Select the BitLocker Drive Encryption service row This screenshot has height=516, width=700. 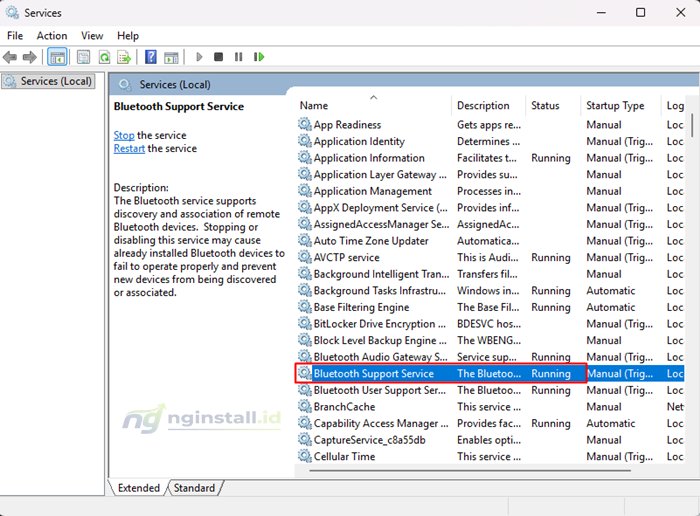tap(490, 324)
